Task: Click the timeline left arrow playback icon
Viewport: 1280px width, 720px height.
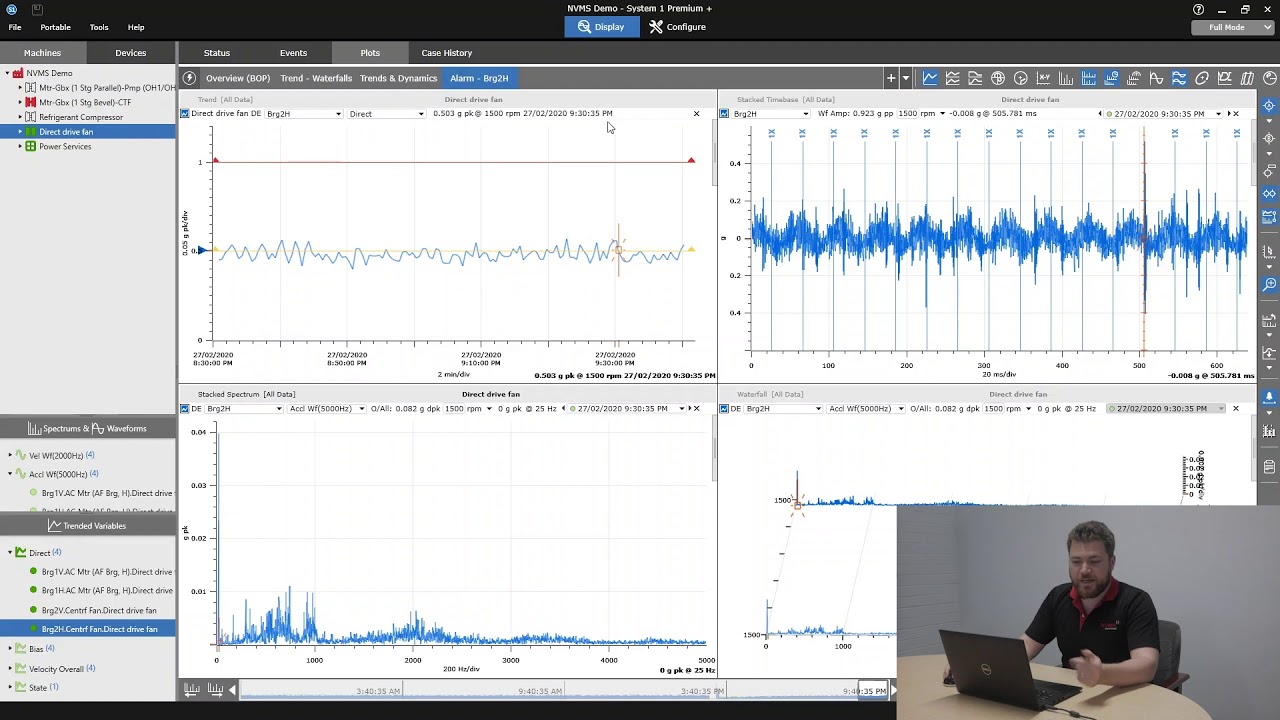Action: click(232, 690)
